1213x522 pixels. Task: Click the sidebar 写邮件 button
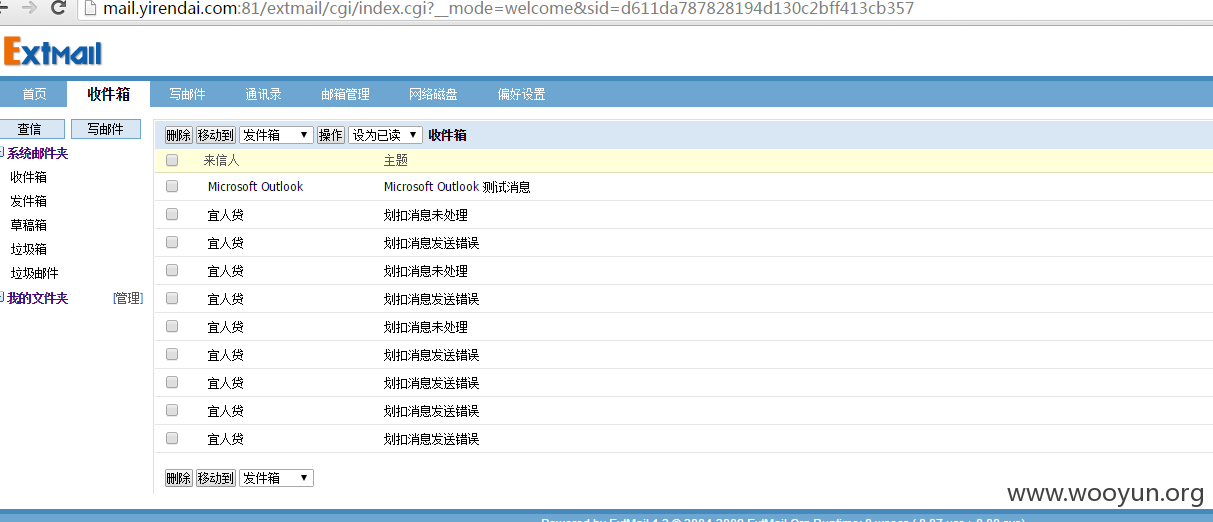point(105,129)
